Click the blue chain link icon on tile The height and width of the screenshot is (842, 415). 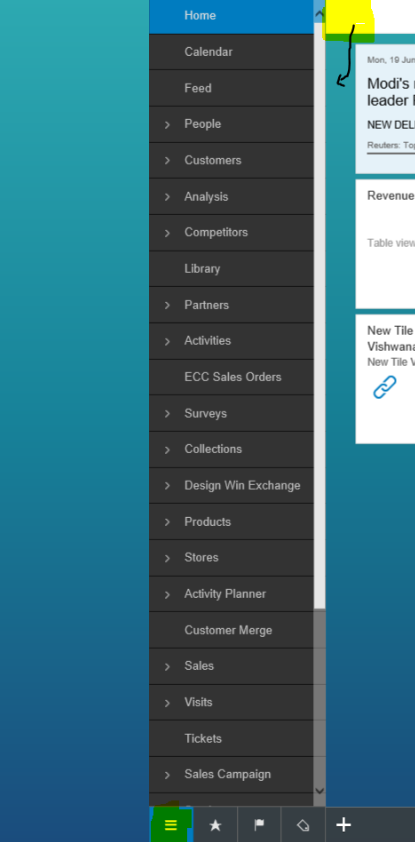point(385,387)
